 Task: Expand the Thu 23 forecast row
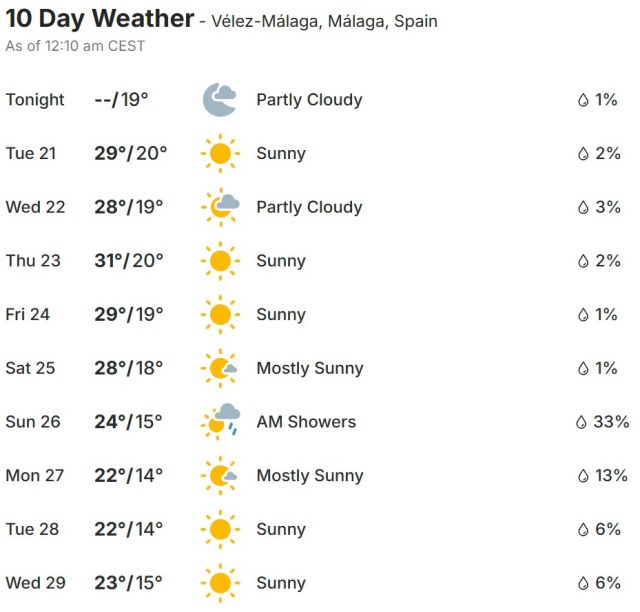click(33, 261)
